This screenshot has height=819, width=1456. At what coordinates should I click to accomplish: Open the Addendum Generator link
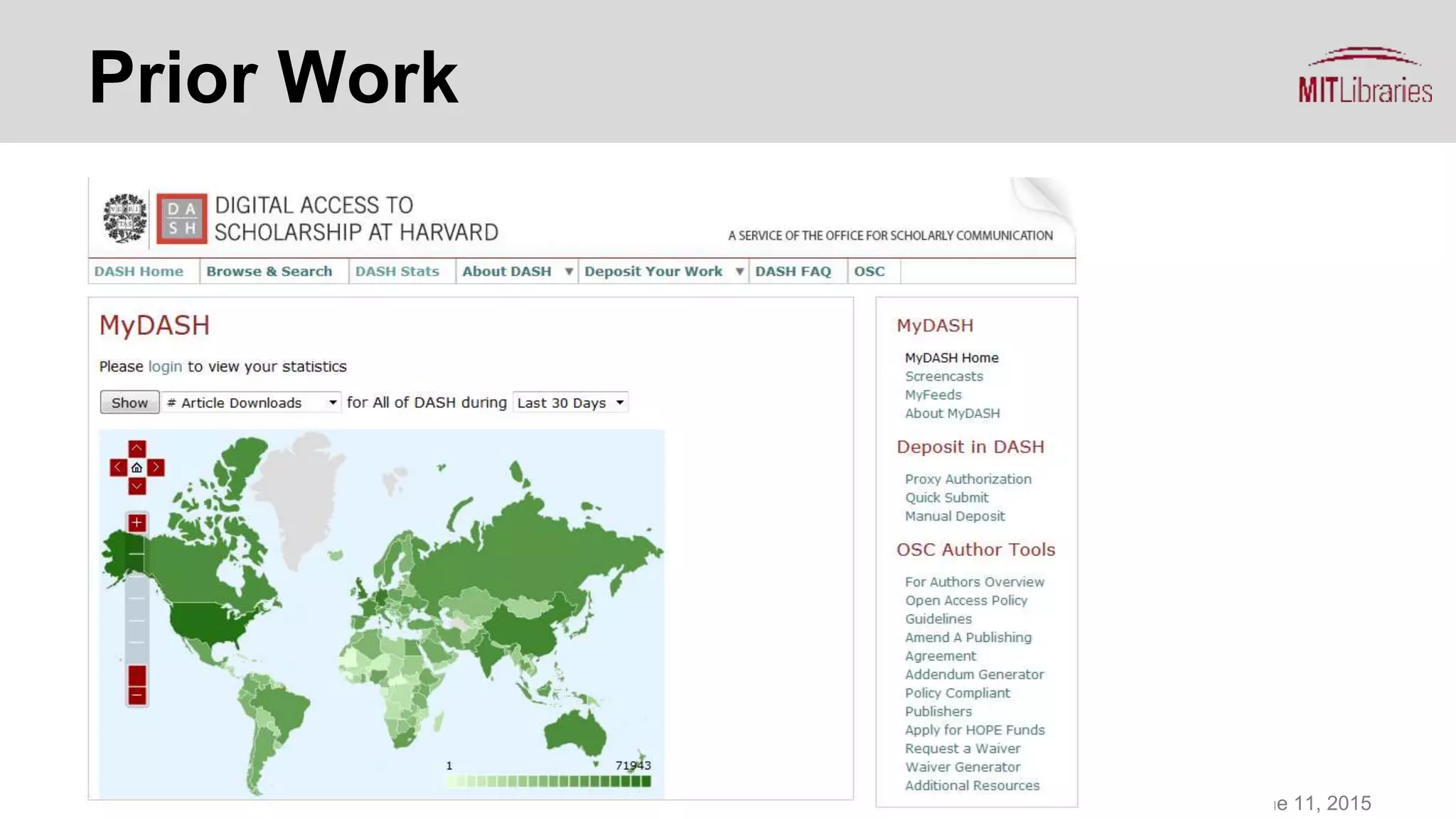click(x=974, y=674)
